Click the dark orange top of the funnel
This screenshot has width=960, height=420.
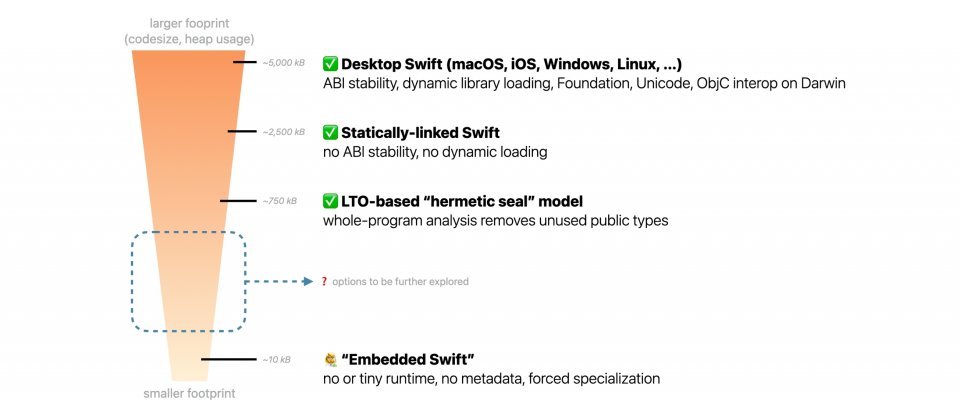pos(188,65)
